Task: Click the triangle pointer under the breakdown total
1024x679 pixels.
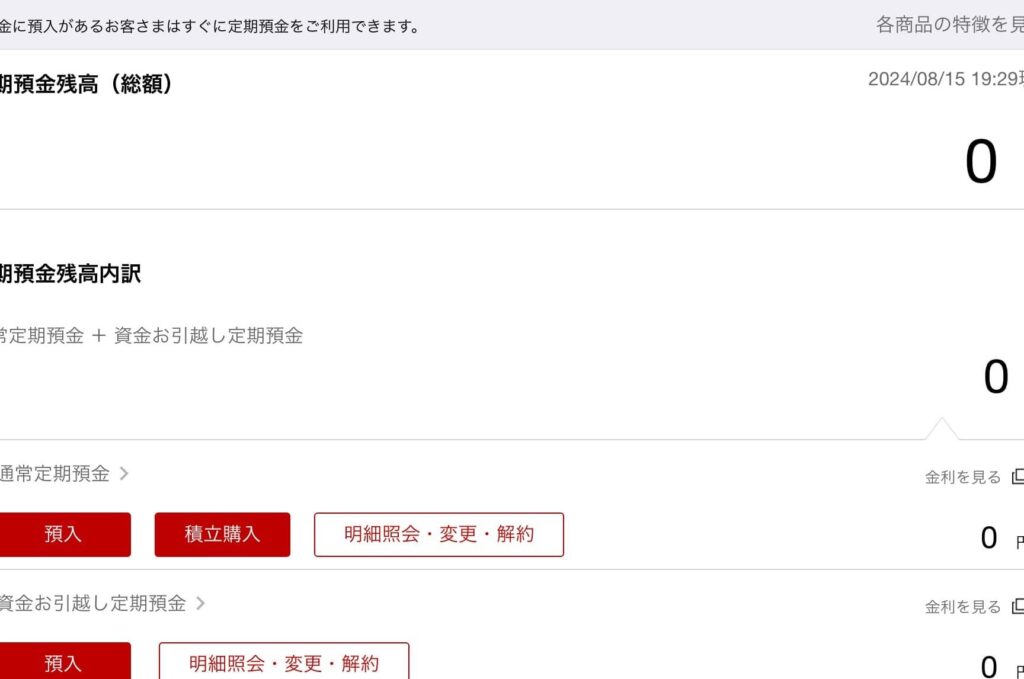Action: (x=941, y=430)
